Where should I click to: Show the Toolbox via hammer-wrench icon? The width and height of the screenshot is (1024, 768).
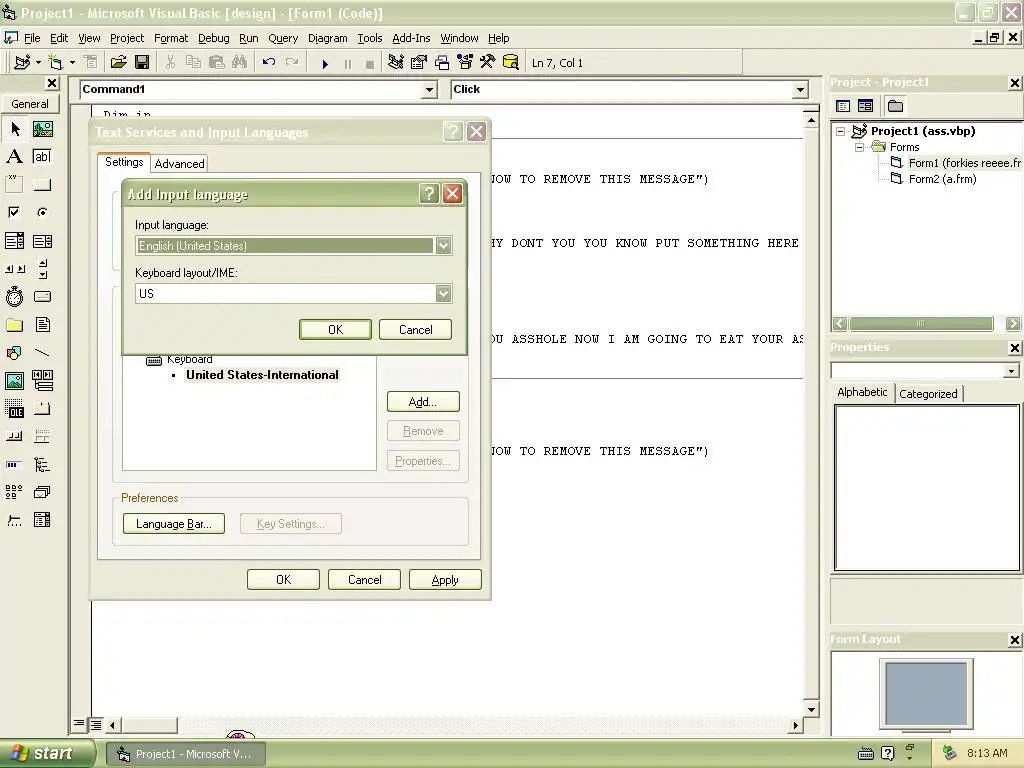(488, 63)
